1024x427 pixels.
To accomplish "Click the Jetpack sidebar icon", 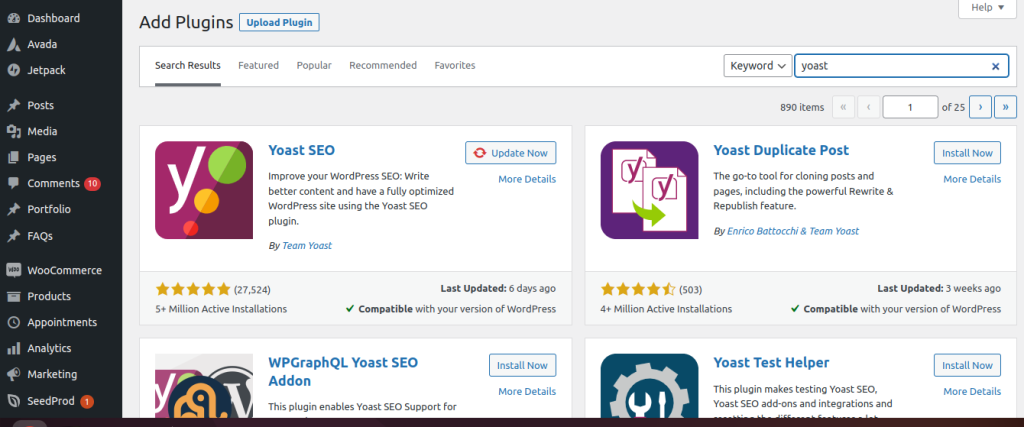I will [x=13, y=70].
